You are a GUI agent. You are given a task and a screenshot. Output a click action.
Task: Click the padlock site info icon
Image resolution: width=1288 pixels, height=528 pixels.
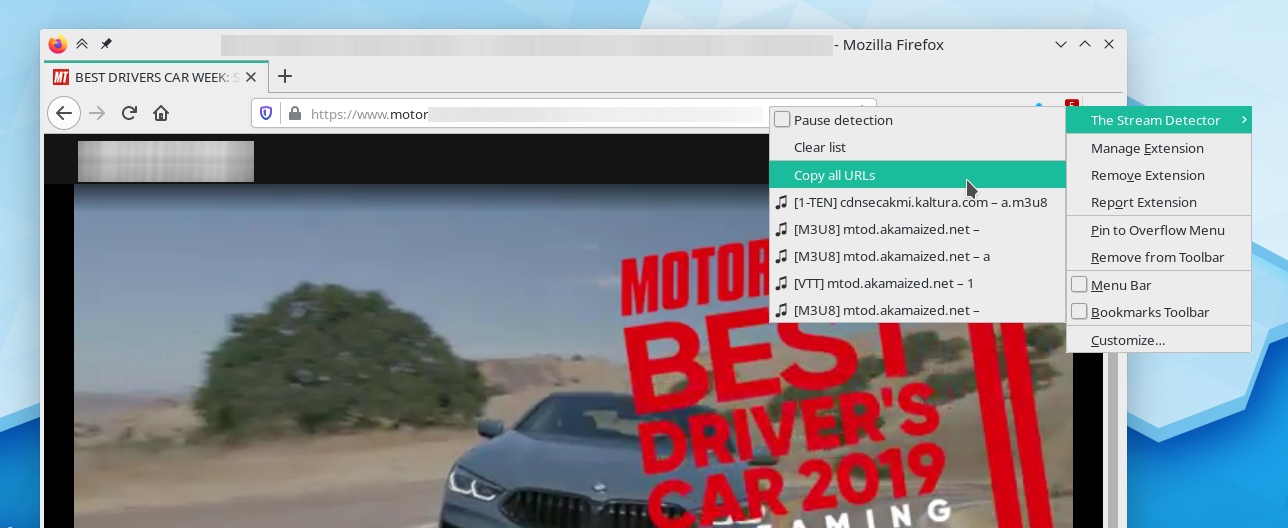[294, 114]
